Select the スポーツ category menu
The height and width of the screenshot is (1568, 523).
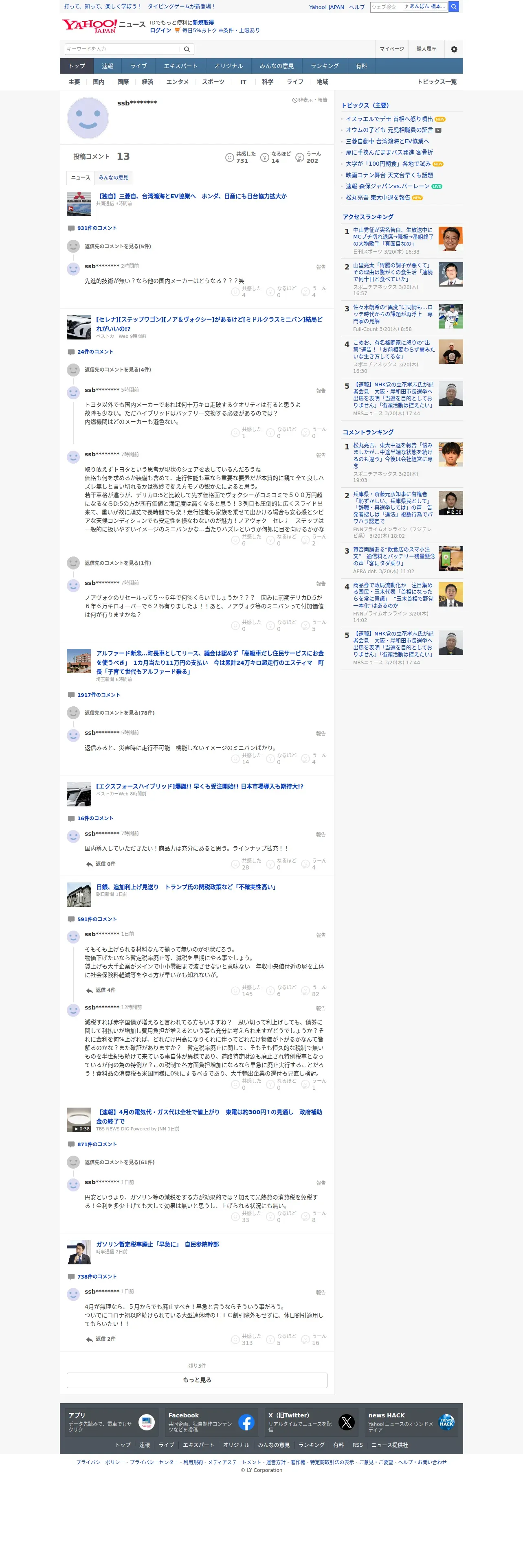pyautogui.click(x=213, y=82)
